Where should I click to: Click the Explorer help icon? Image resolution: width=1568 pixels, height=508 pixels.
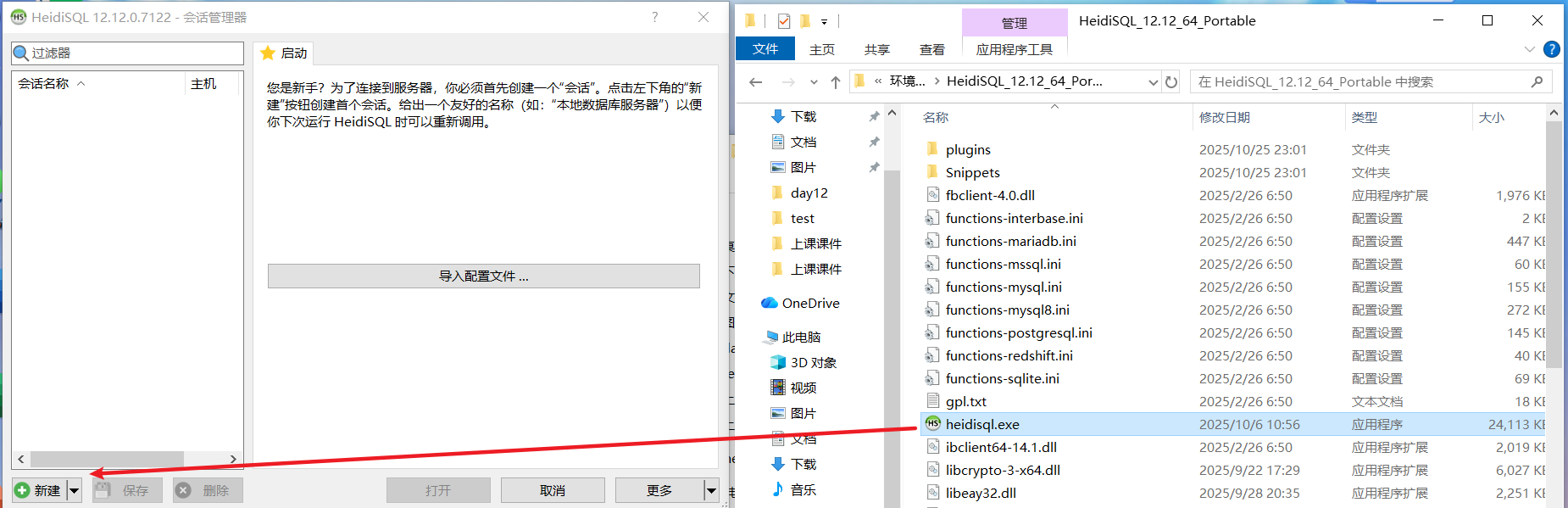(1552, 49)
